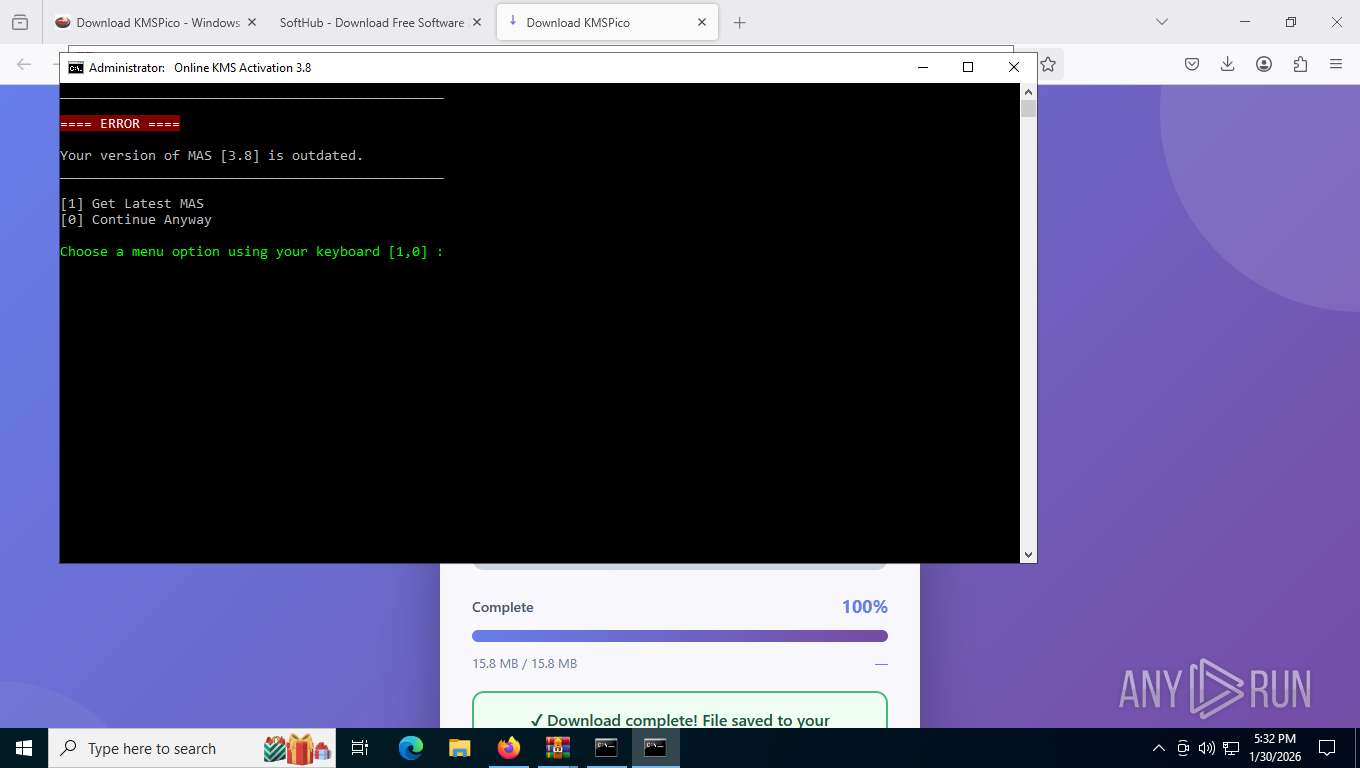The width and height of the screenshot is (1360, 768).
Task: Open the taskbar clock showing 5:32 PM
Action: pos(1275,748)
